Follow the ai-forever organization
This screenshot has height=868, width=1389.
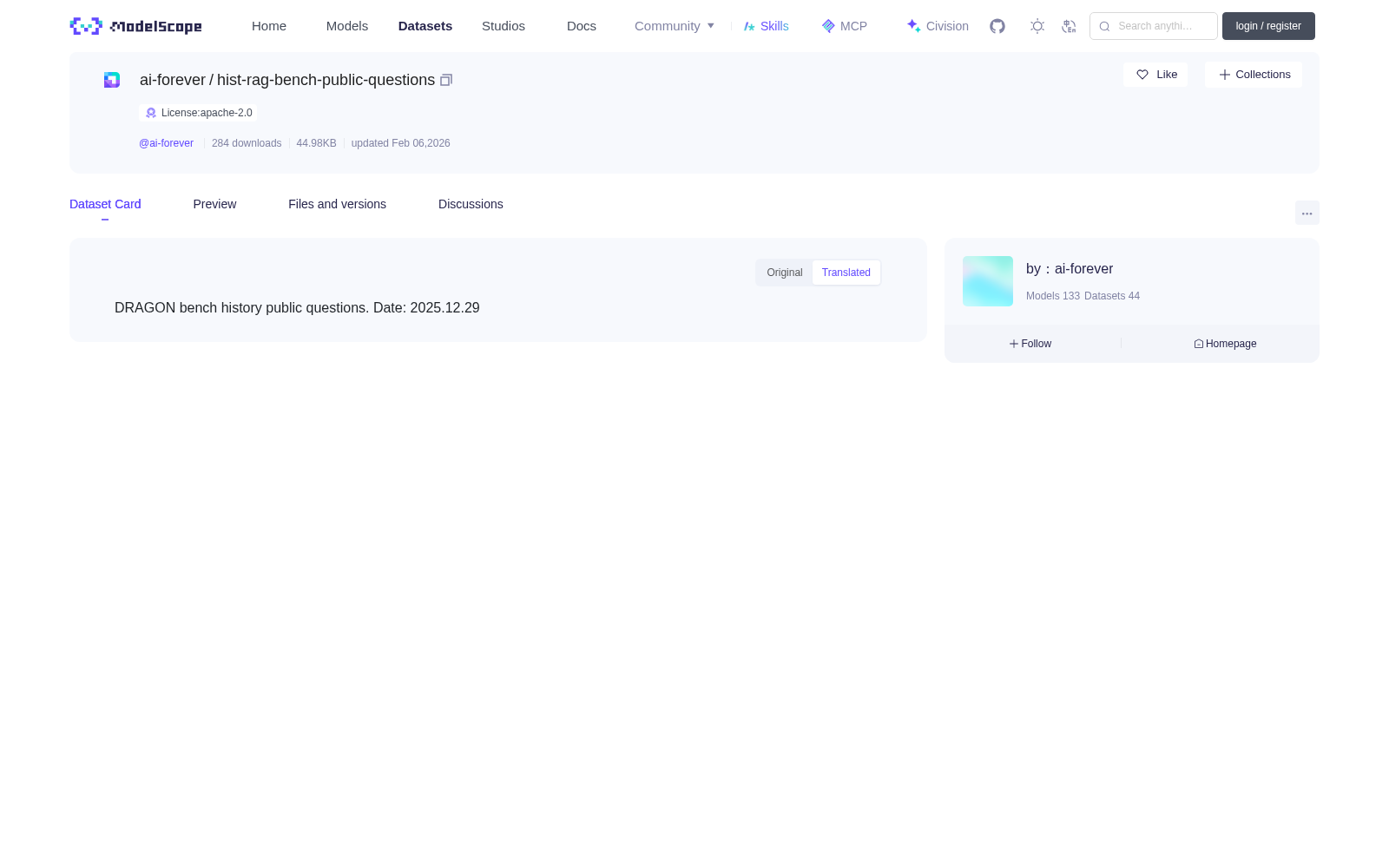[1030, 344]
